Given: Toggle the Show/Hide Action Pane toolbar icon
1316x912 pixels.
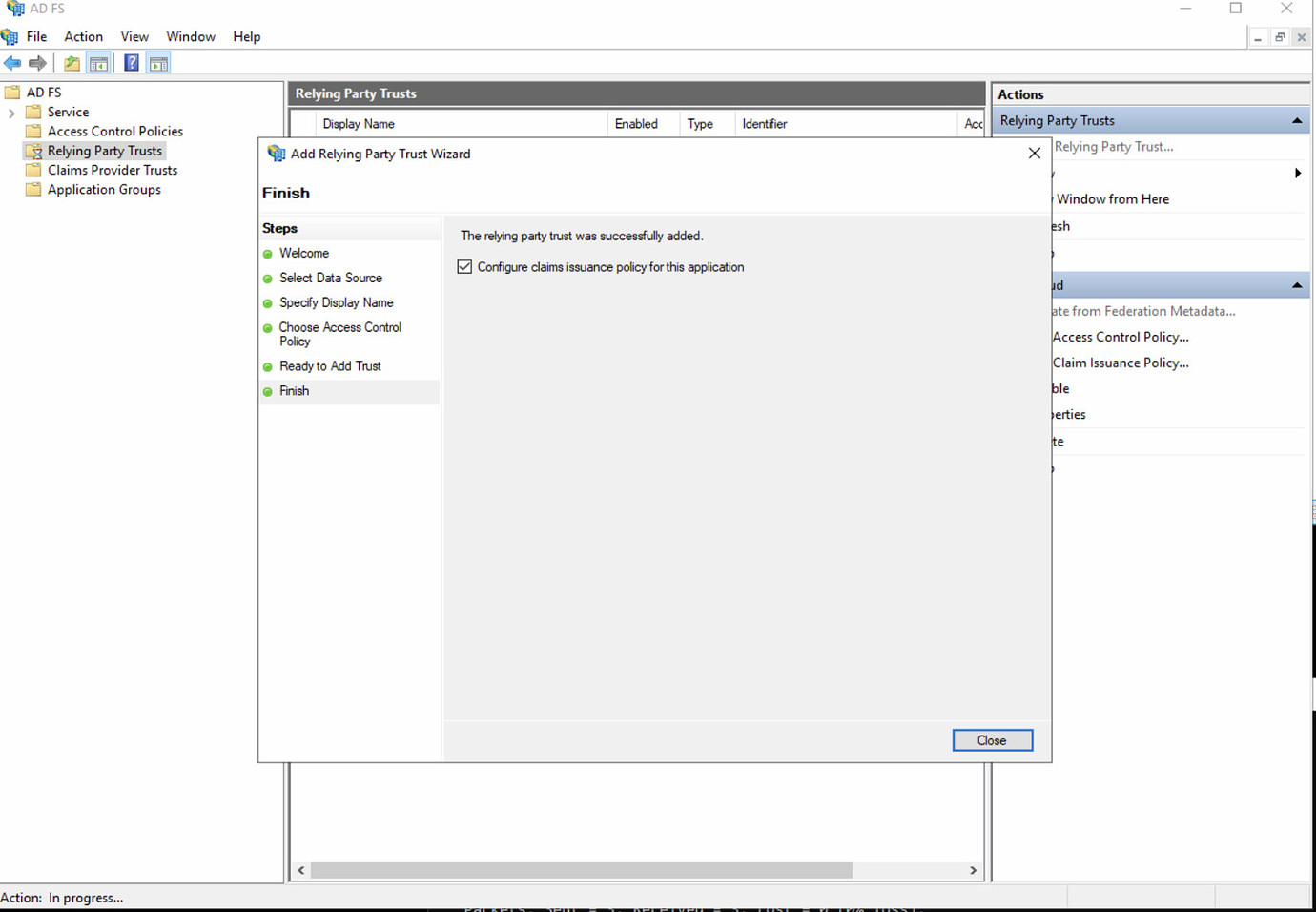Looking at the screenshot, I should pos(158,63).
